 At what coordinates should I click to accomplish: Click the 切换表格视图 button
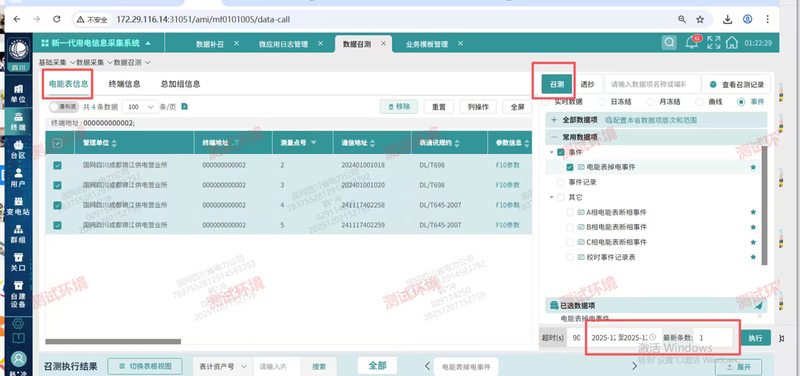(144, 366)
